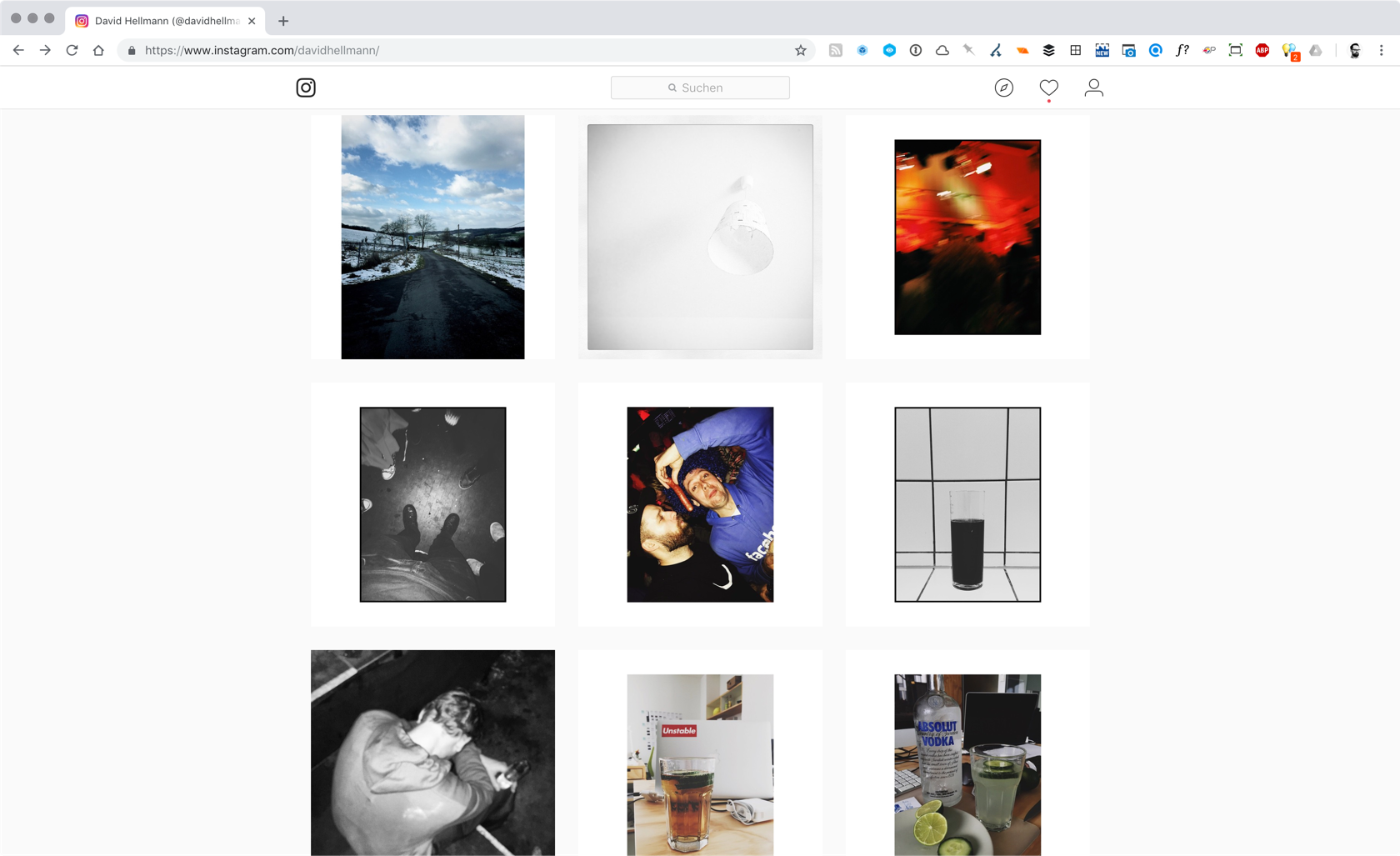This screenshot has width=1400, height=856.
Task: Click the Buffer stacked layers extension icon
Action: (1049, 50)
